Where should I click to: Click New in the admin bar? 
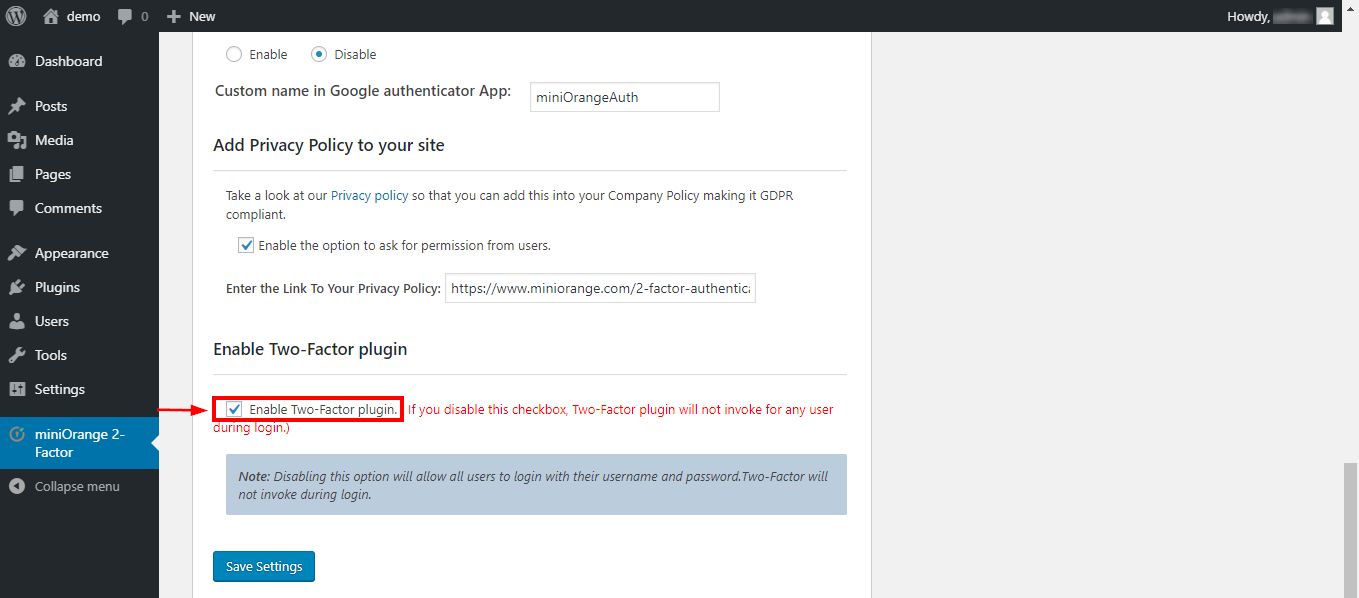[x=202, y=16]
